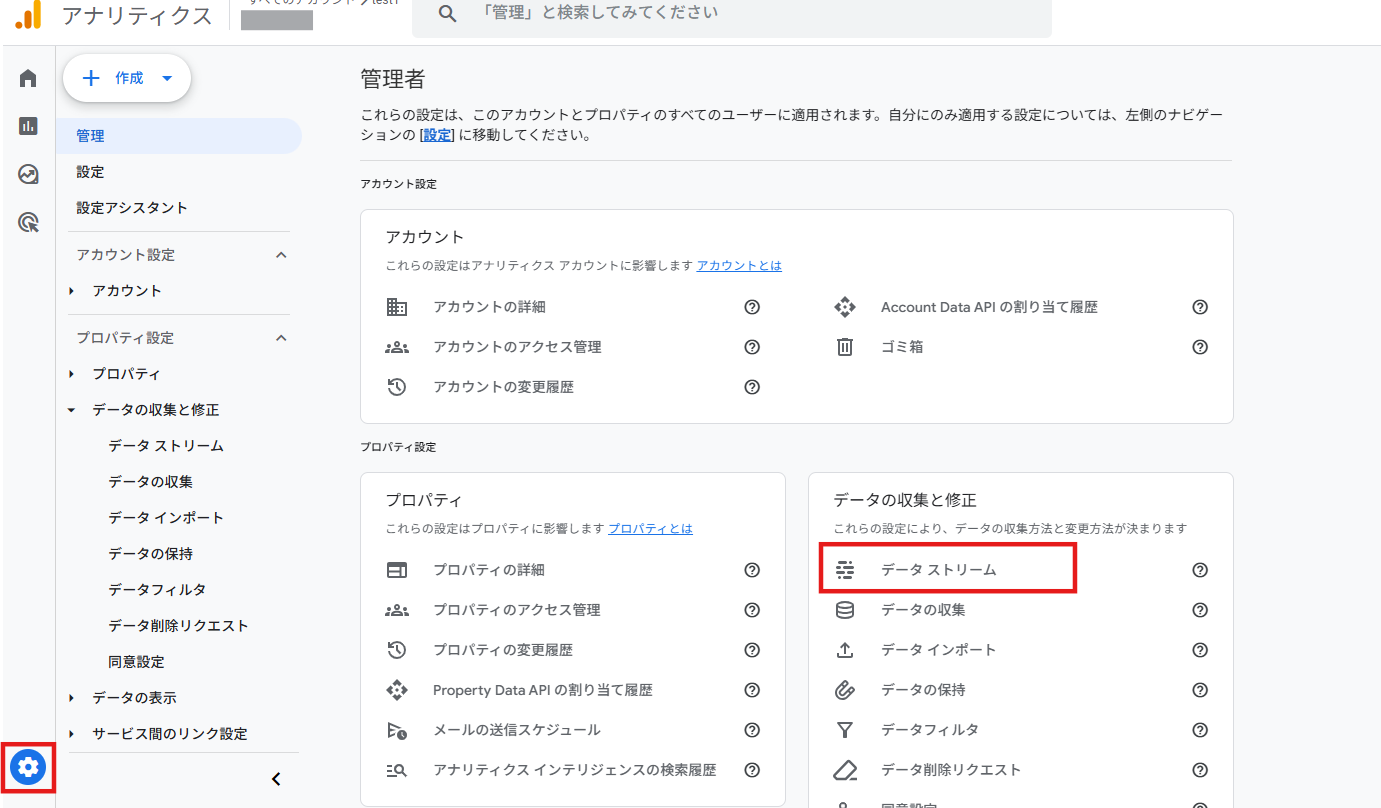1381x808 pixels.
Task: Open アカウントの変更履歴 in the account card
Action: (x=503, y=387)
